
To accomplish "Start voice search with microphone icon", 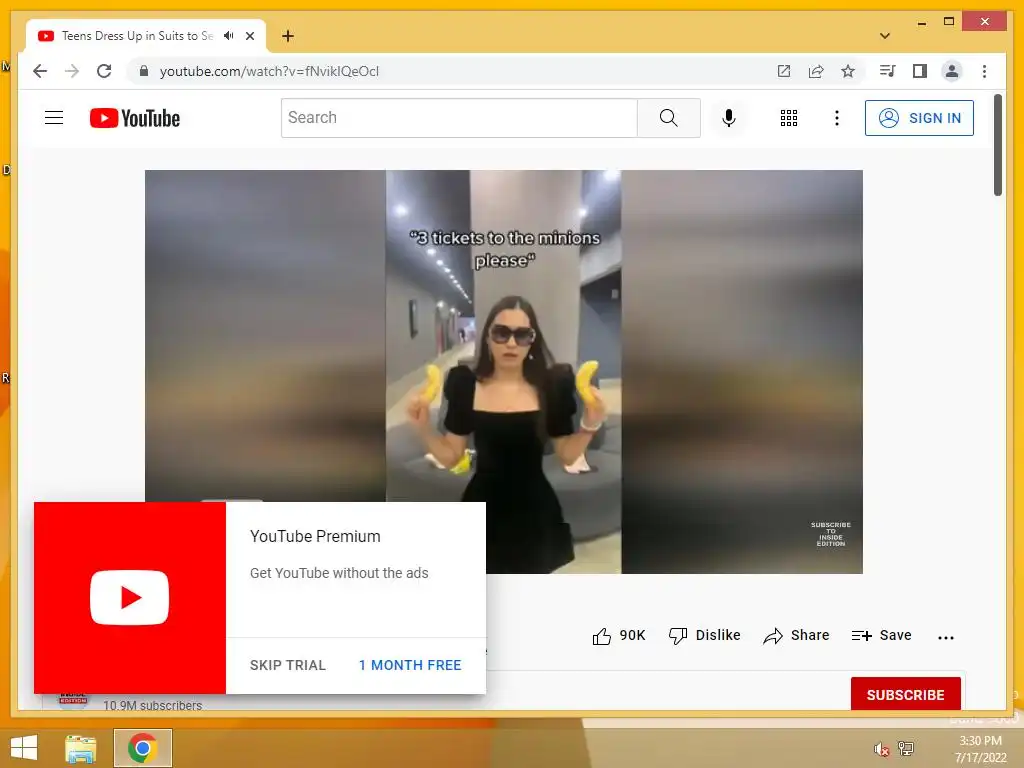I will click(x=729, y=118).
